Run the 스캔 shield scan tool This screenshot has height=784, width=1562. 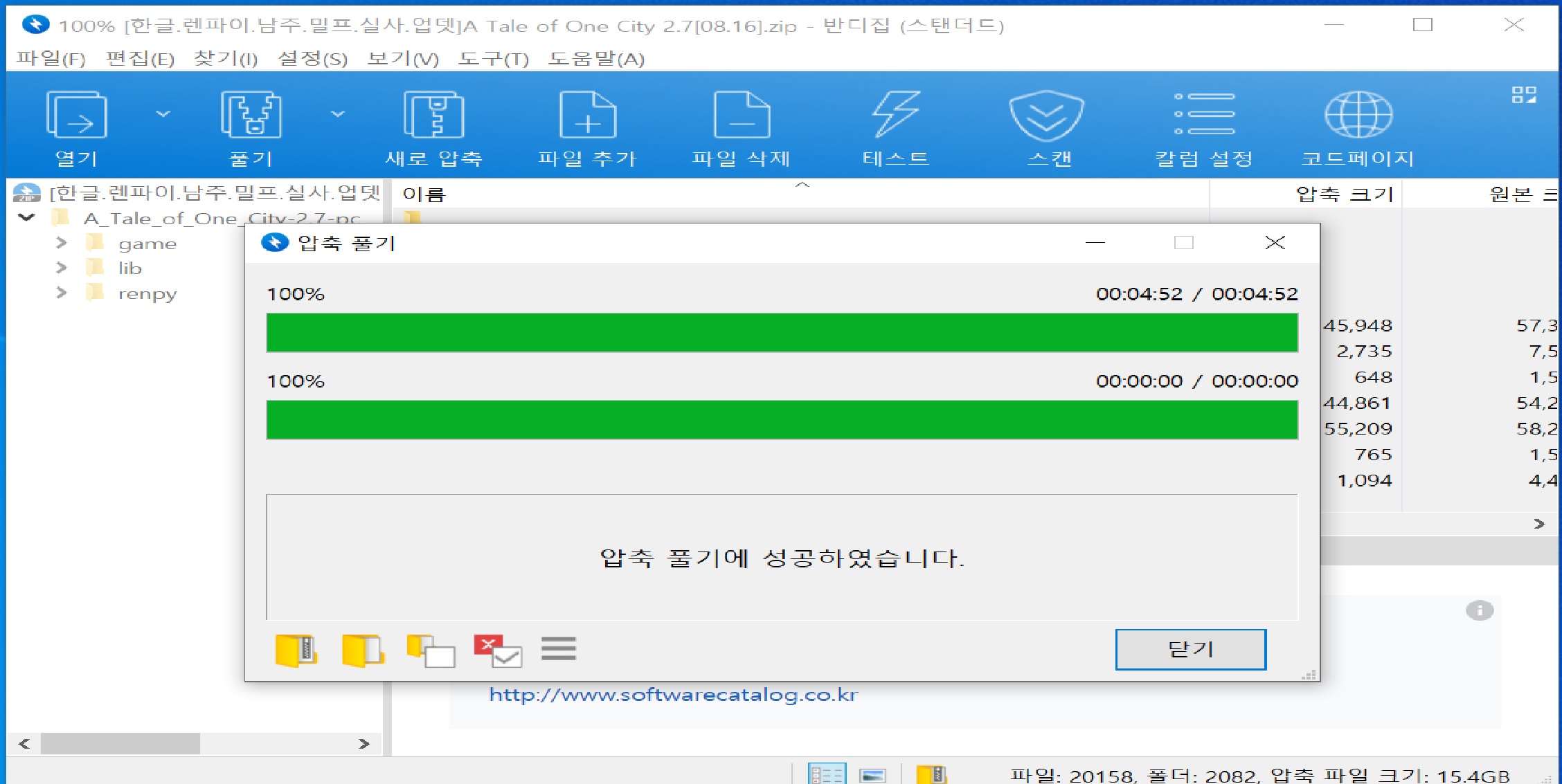point(1046,115)
